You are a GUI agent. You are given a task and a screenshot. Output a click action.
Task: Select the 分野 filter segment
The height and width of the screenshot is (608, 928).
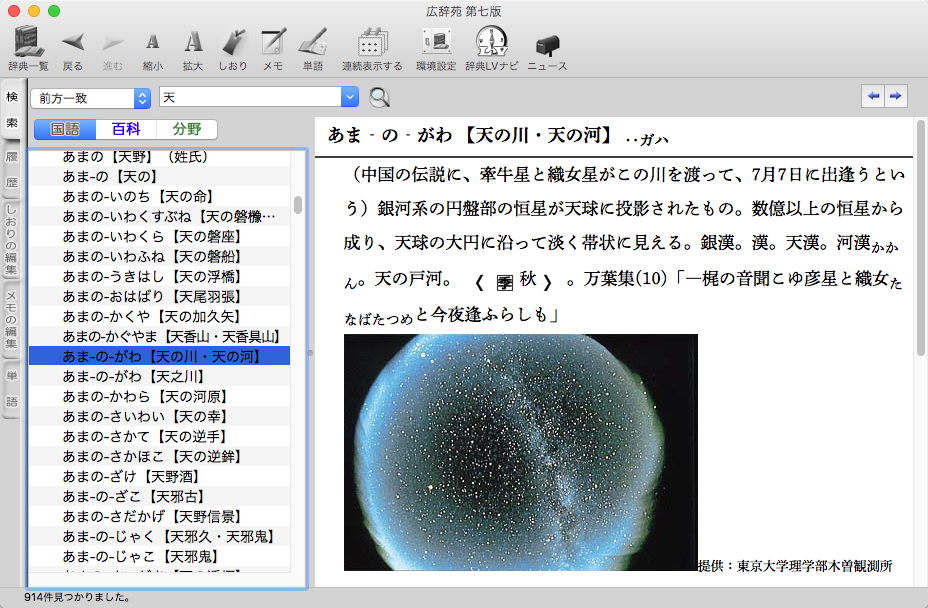pyautogui.click(x=186, y=129)
